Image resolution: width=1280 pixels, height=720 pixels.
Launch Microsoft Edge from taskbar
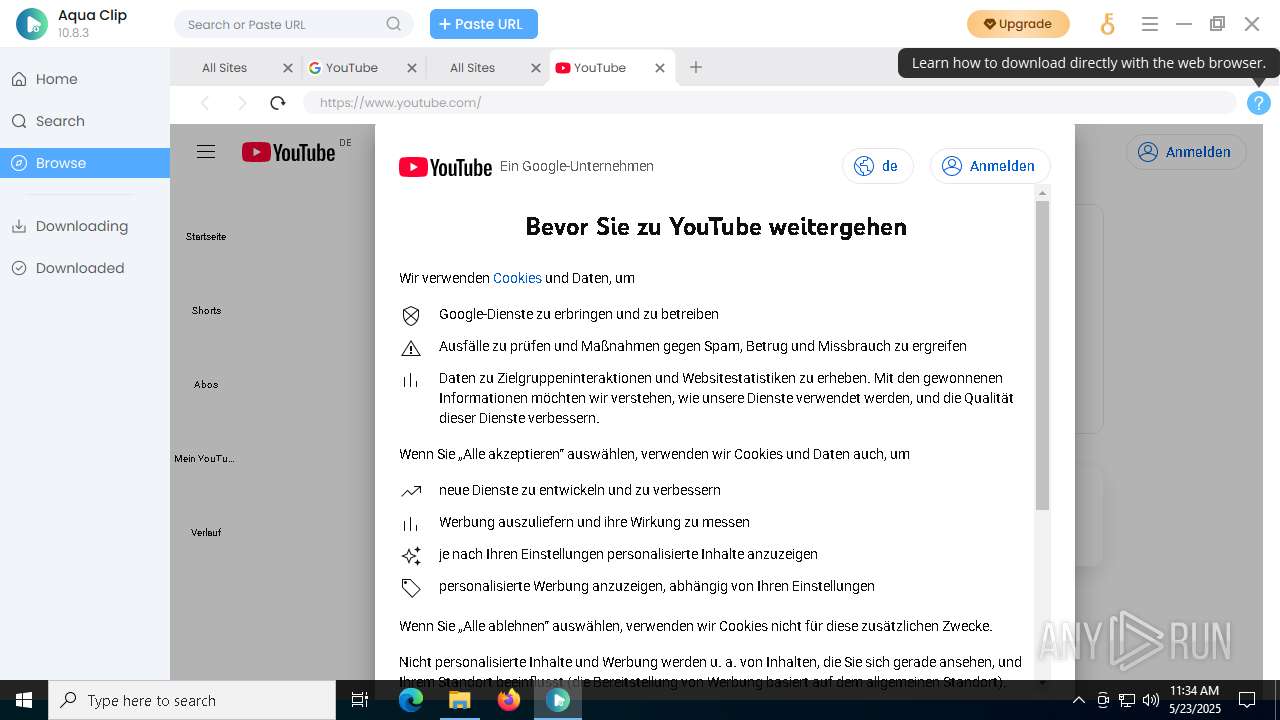point(411,700)
